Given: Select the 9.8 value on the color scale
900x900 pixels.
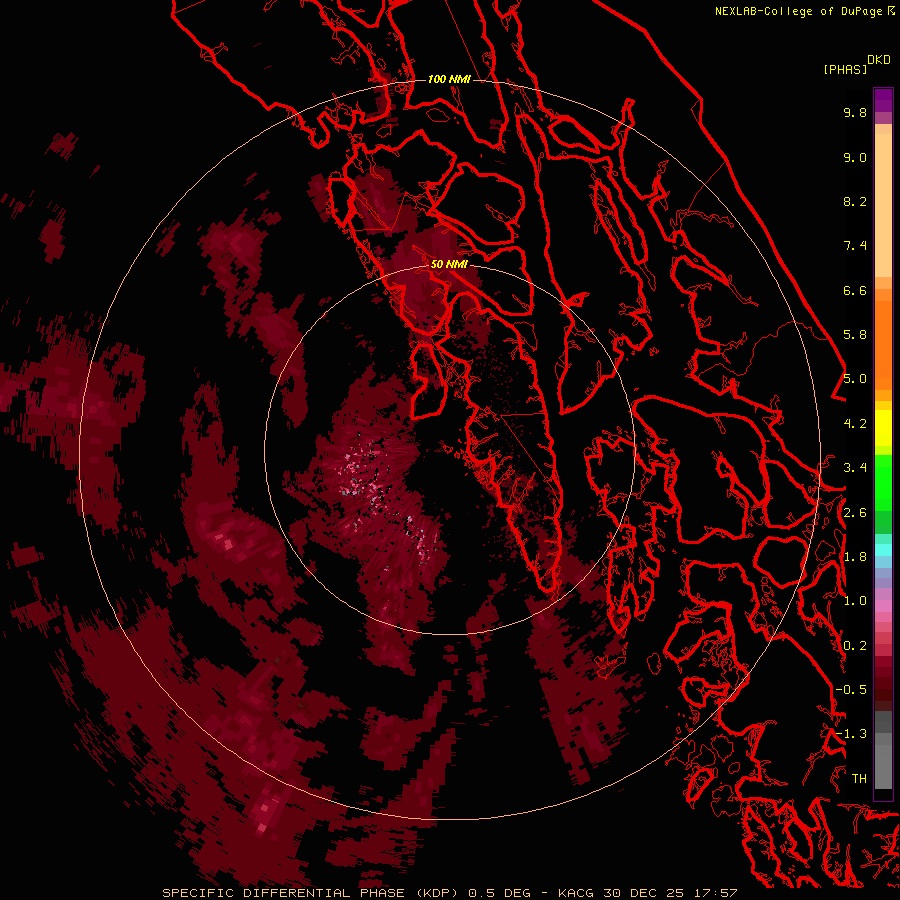Looking at the screenshot, I should 855,112.
